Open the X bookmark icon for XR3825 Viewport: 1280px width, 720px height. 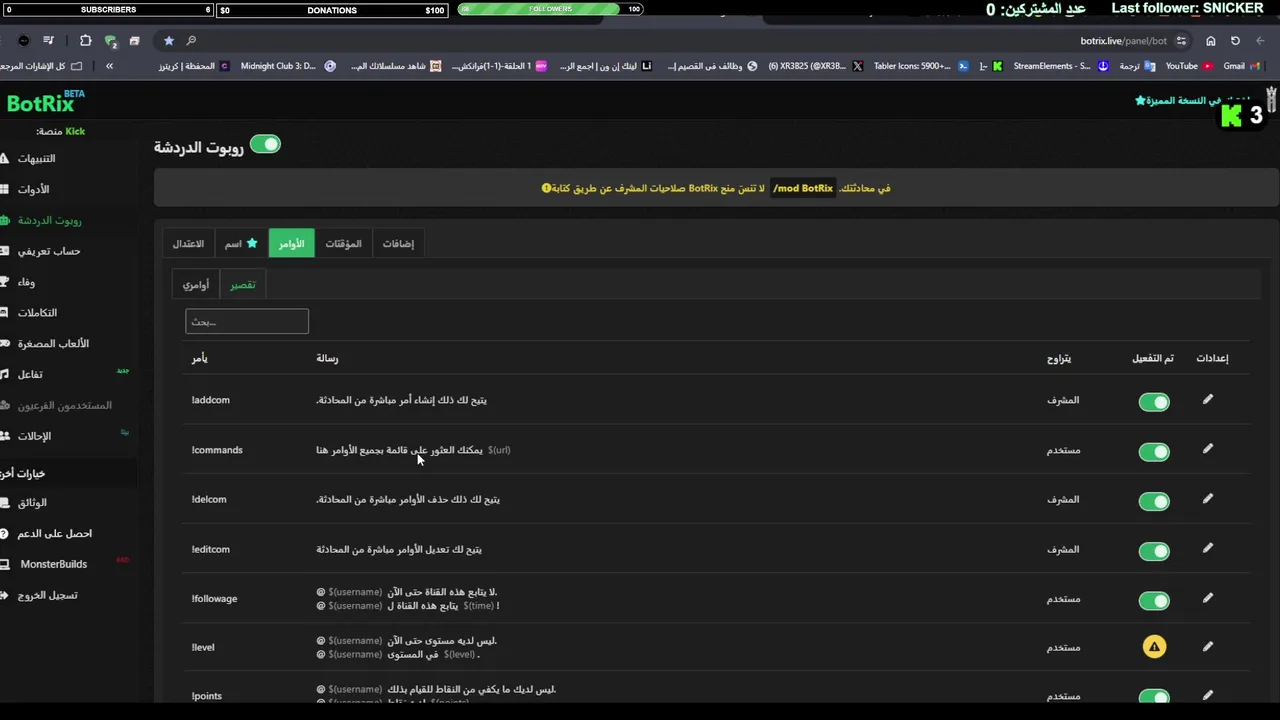pyautogui.click(x=857, y=66)
